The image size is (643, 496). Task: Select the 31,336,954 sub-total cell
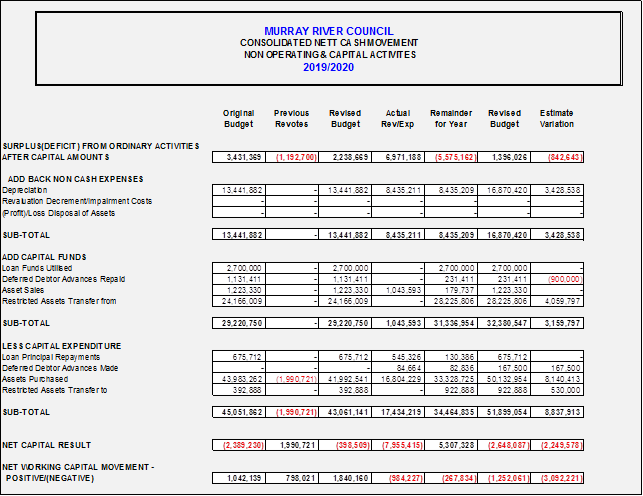tap(451, 323)
